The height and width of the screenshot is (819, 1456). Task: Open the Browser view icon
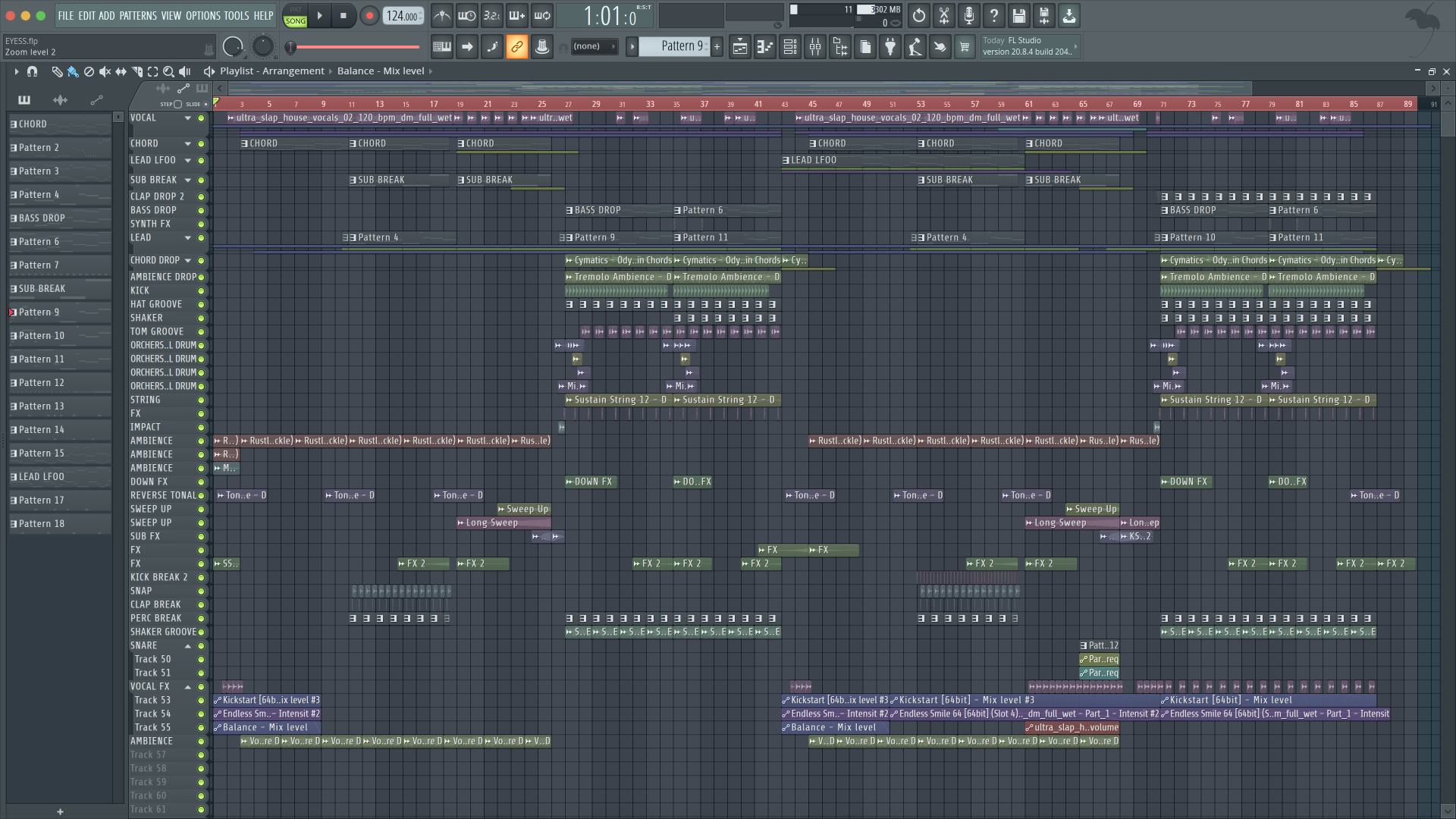tap(840, 47)
